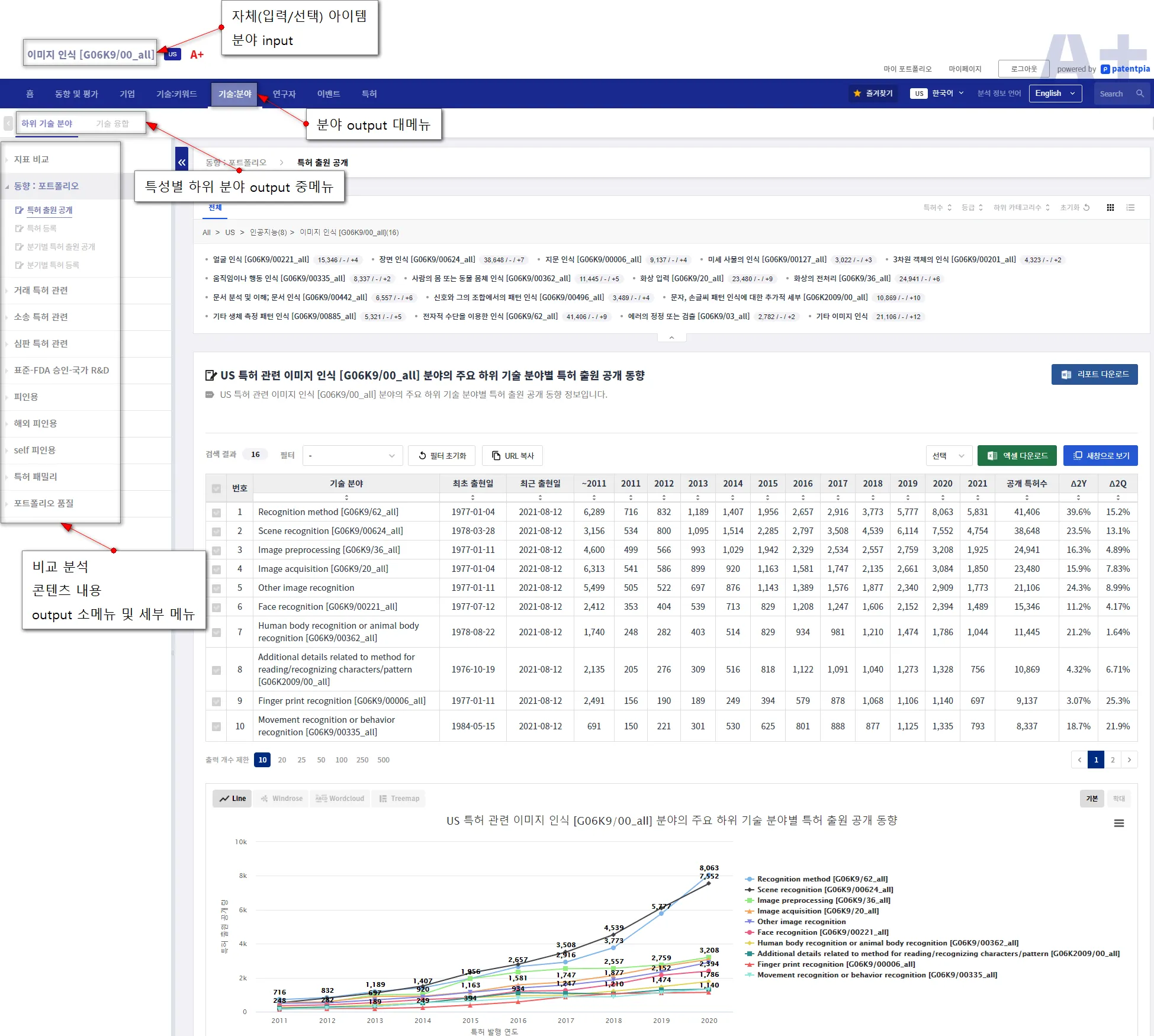Screen dimensions: 1154x1036
Task: Switch chart to Wordcloud view
Action: (340, 799)
